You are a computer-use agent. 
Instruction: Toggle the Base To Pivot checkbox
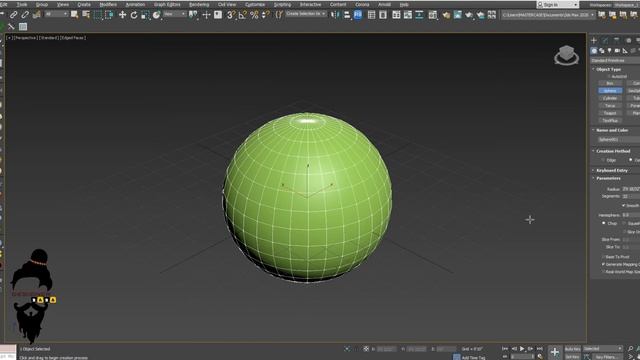coord(603,257)
